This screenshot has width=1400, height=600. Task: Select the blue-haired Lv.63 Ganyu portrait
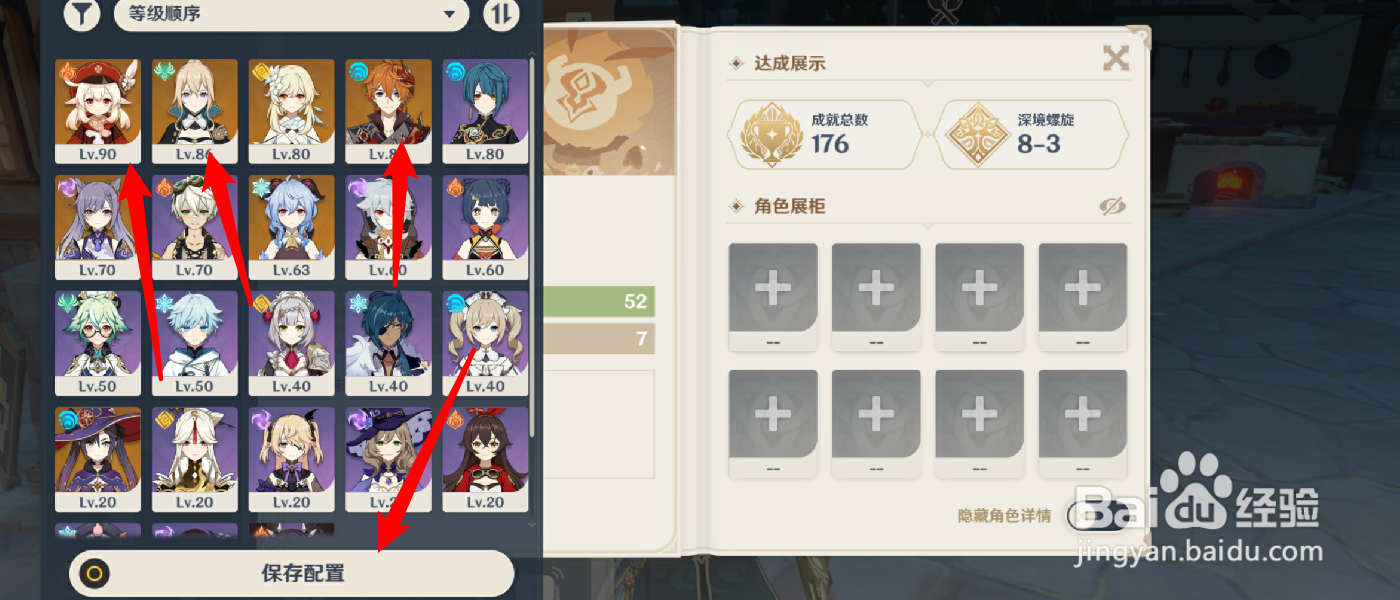click(x=292, y=227)
